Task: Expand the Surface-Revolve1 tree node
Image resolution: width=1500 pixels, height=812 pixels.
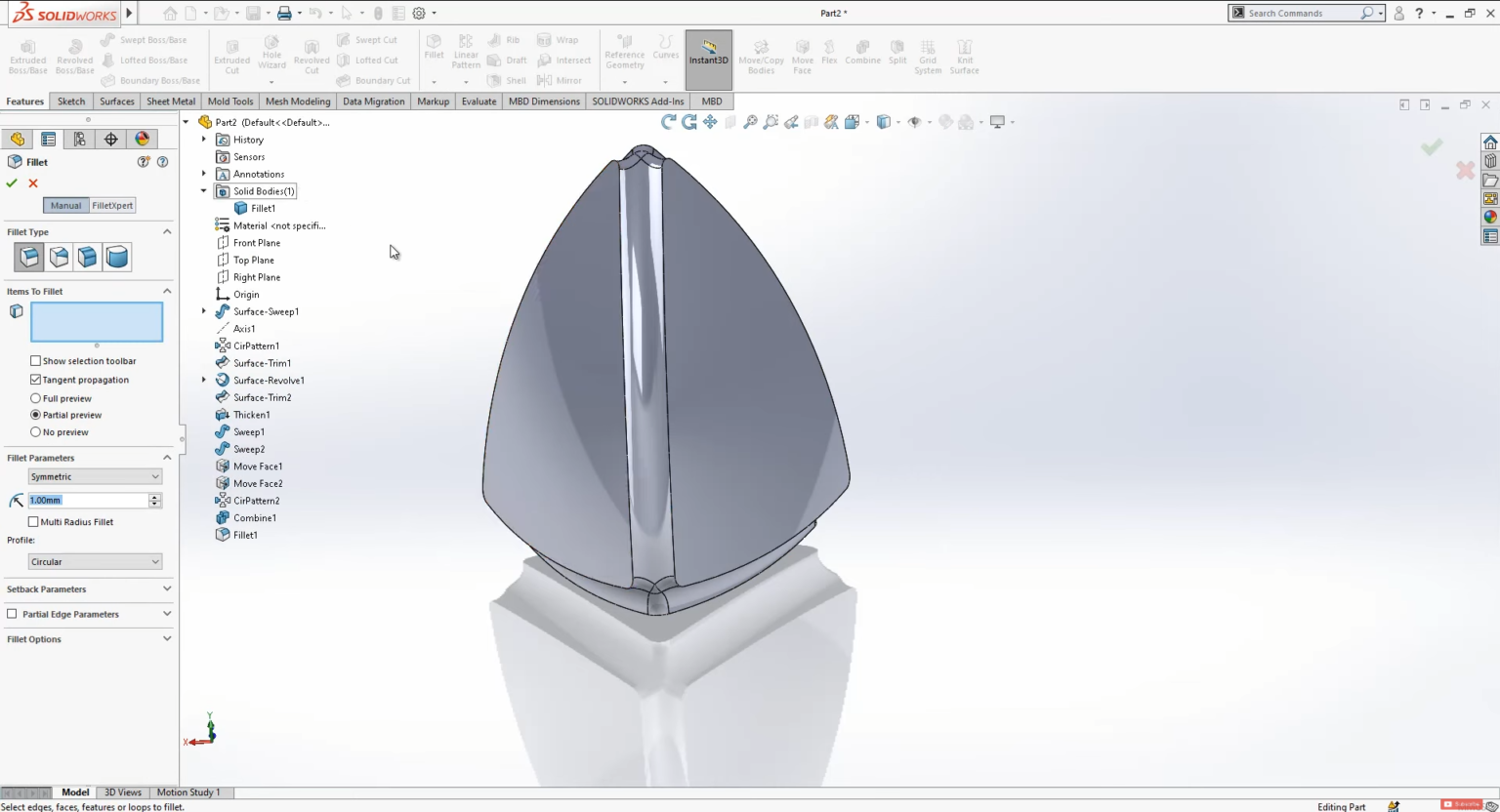Action: (203, 380)
